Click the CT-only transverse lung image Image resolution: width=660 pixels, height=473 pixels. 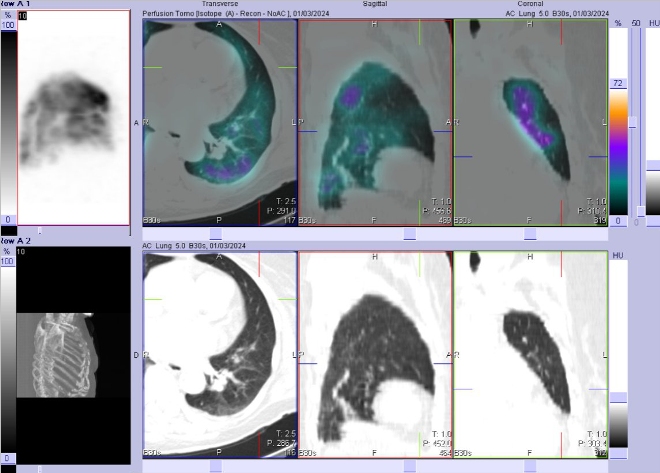(220, 355)
